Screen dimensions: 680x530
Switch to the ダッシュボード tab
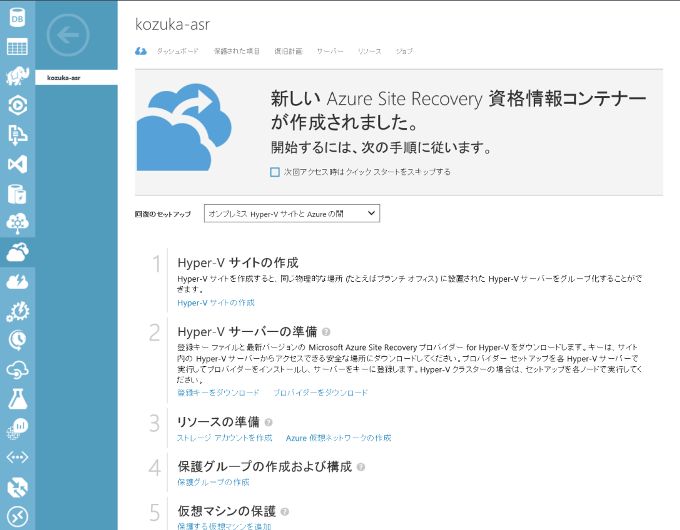[x=177, y=51]
